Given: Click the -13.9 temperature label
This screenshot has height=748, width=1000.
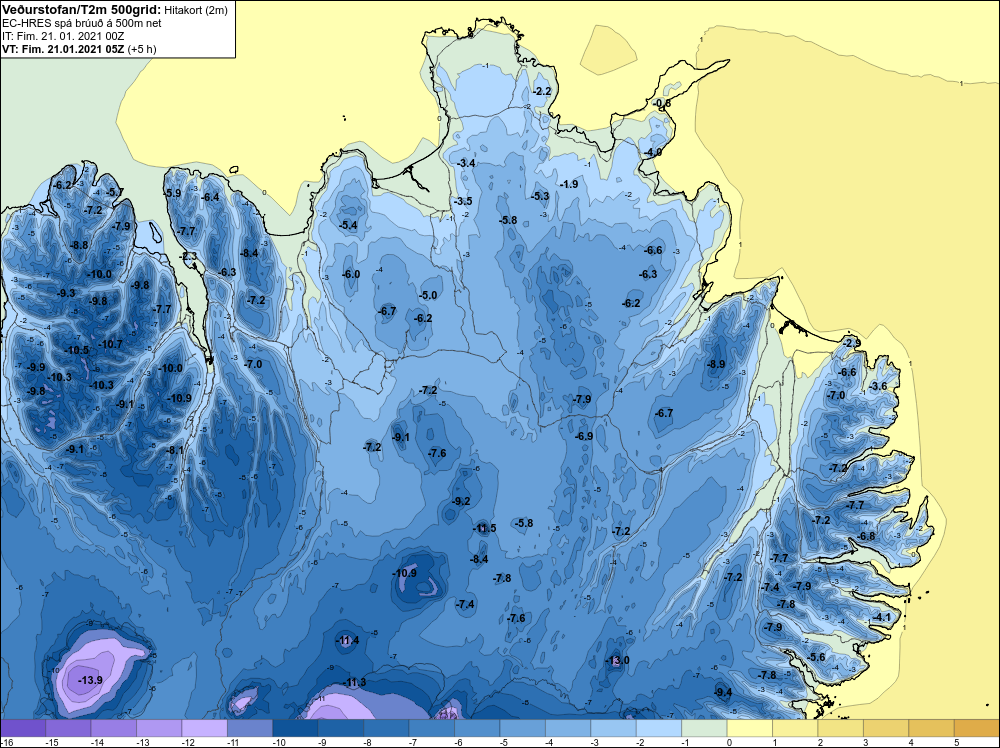Looking at the screenshot, I should coord(90,680).
